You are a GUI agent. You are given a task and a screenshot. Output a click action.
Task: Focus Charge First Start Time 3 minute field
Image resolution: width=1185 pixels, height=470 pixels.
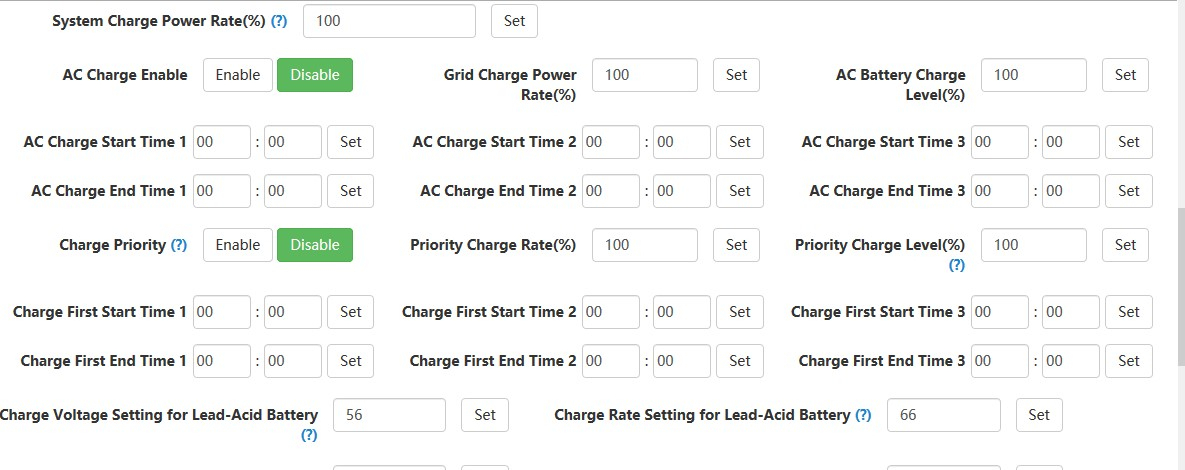[1071, 312]
